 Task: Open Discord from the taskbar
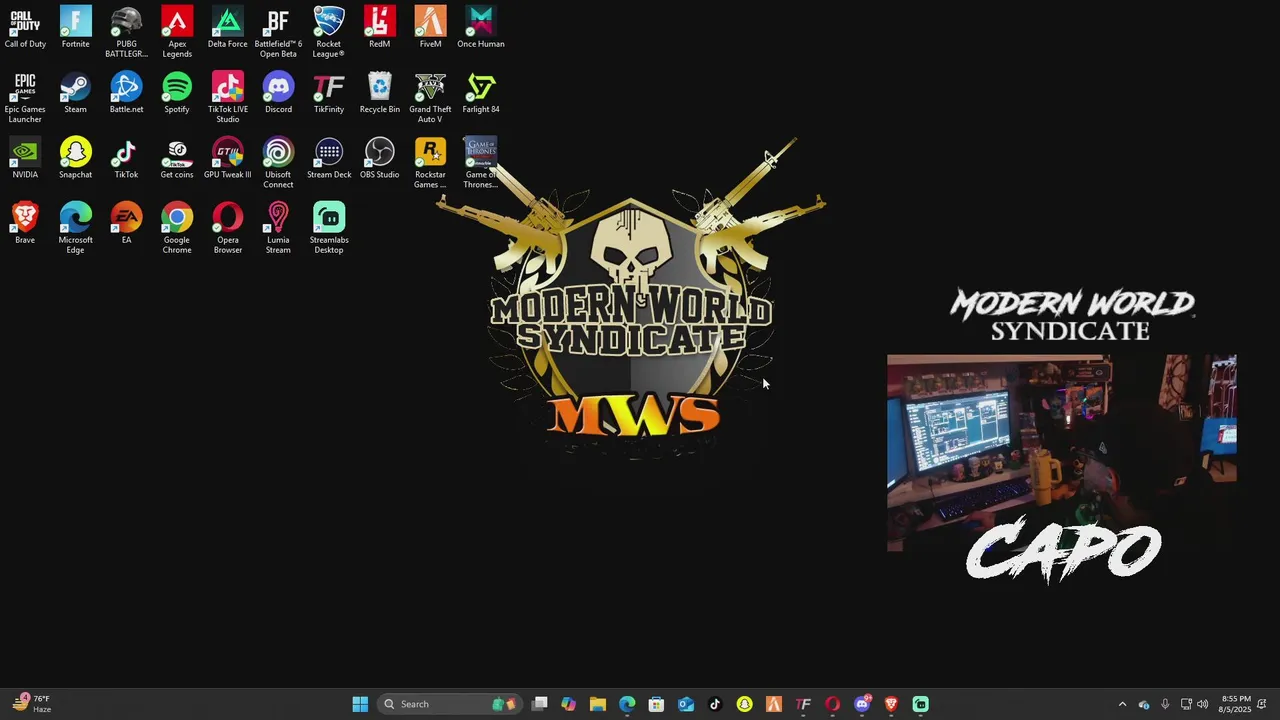(862, 704)
